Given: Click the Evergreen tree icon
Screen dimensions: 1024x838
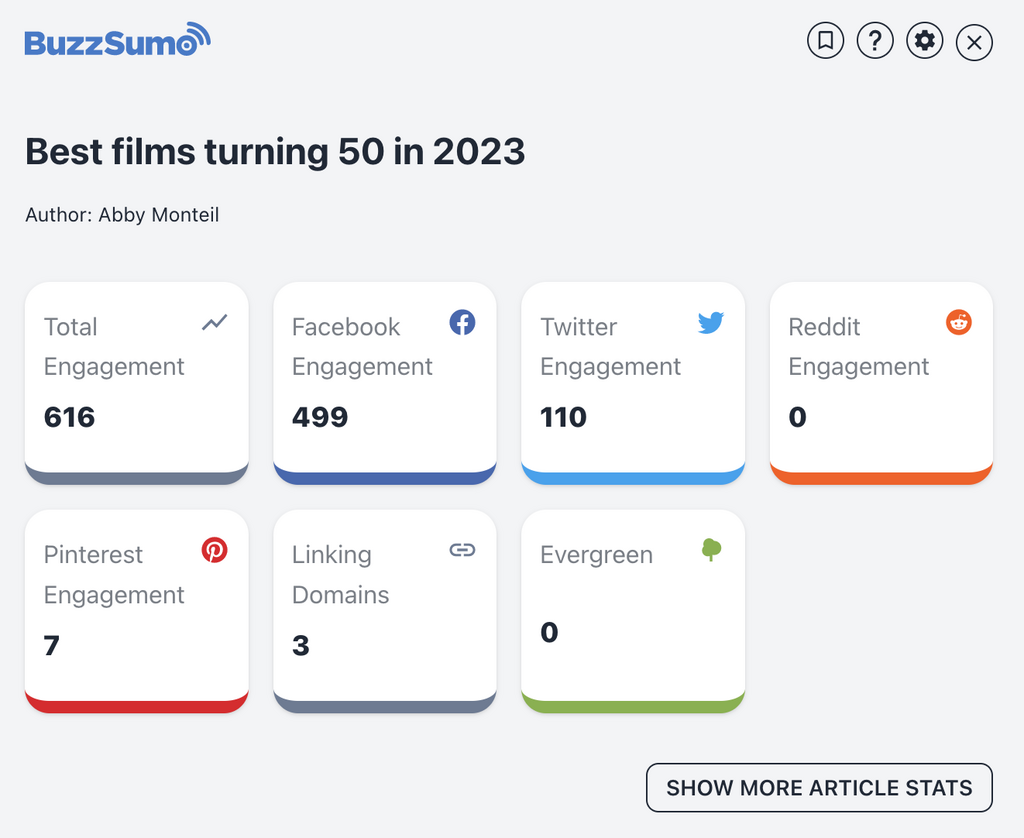Looking at the screenshot, I should [711, 549].
